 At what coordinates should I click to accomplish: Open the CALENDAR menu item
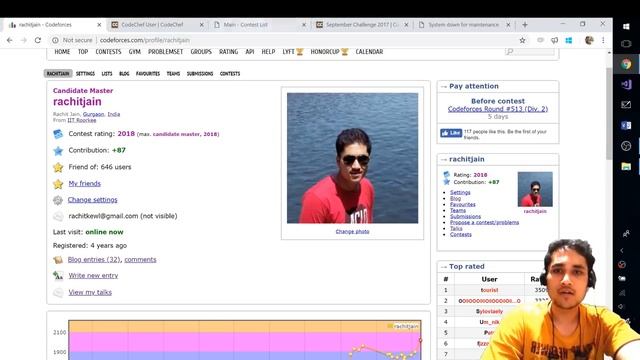tap(369, 52)
